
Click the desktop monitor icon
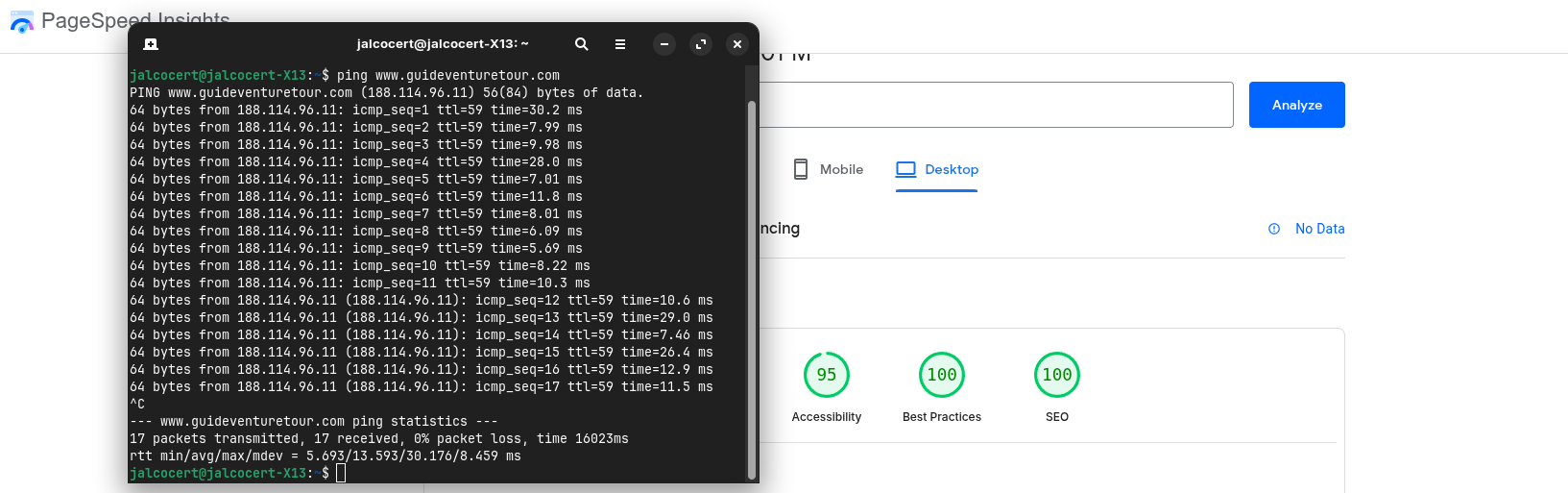905,169
